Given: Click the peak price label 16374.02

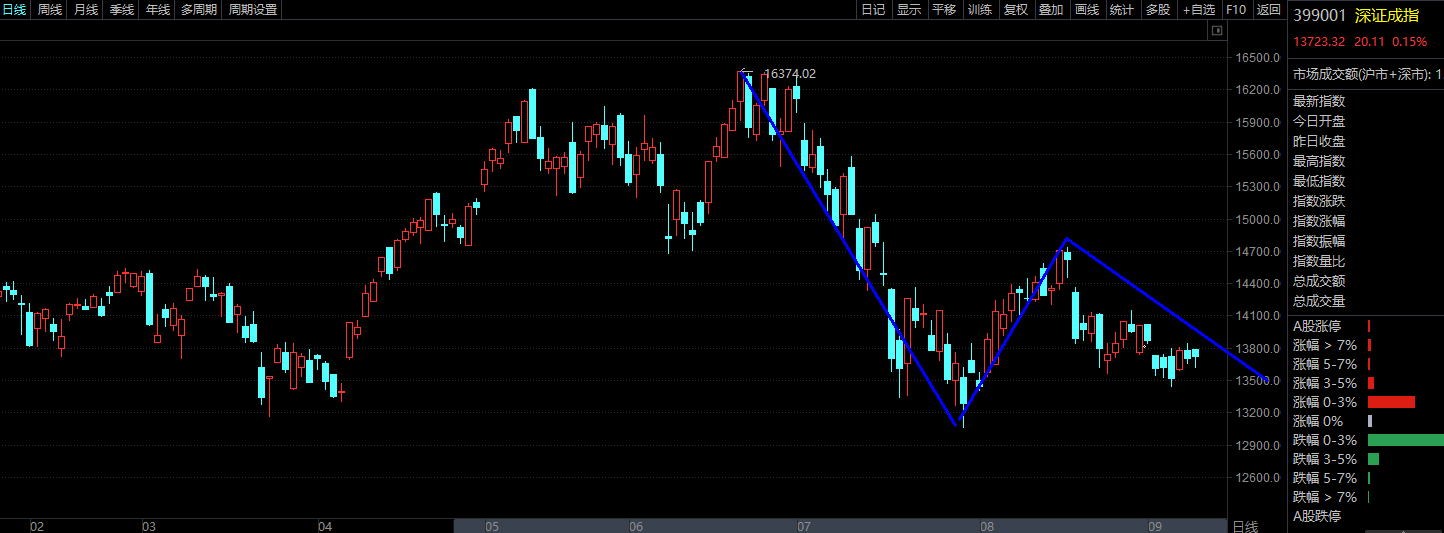Looking at the screenshot, I should pos(790,74).
